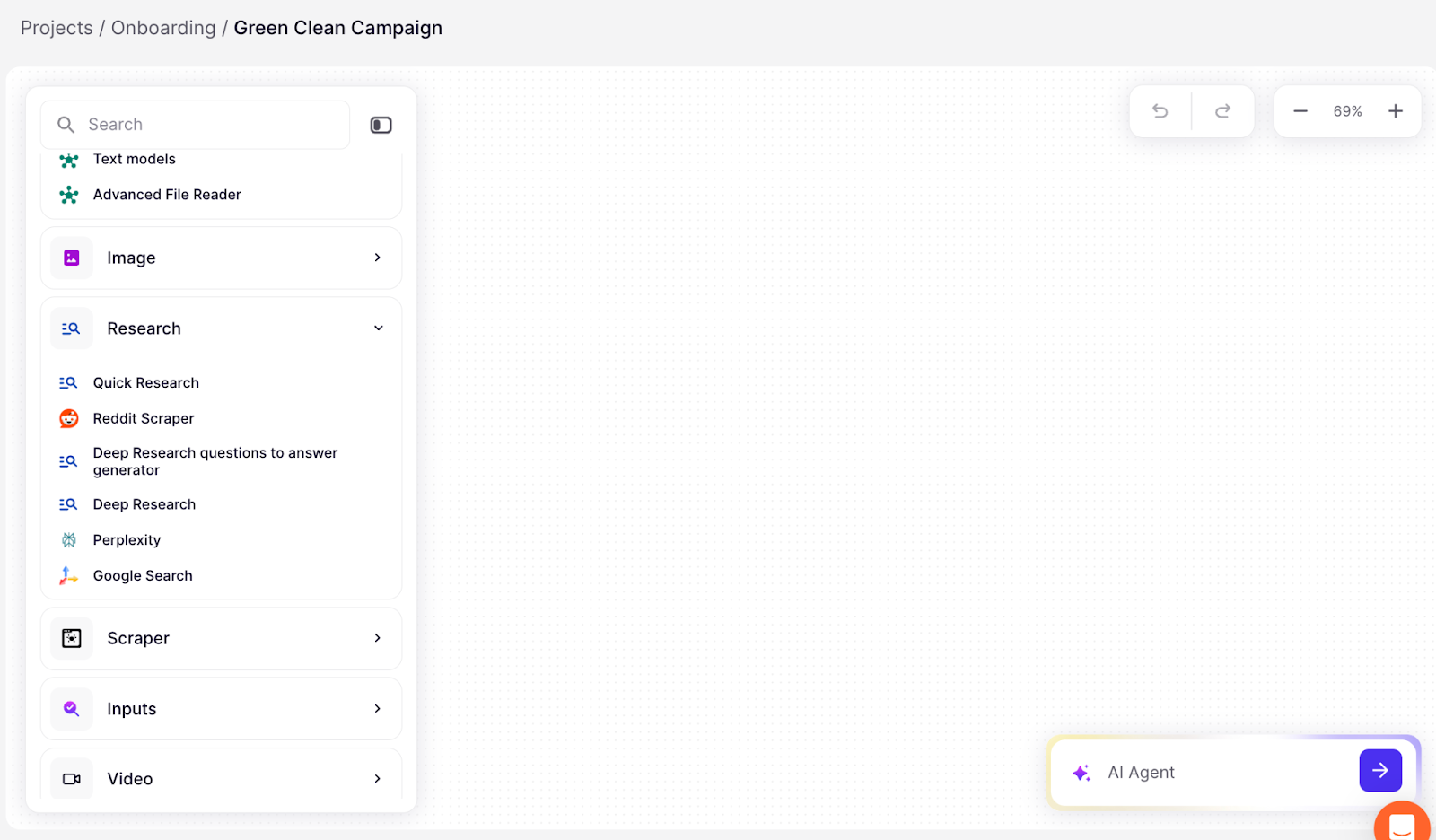Click the zoom in plus button

click(1395, 111)
